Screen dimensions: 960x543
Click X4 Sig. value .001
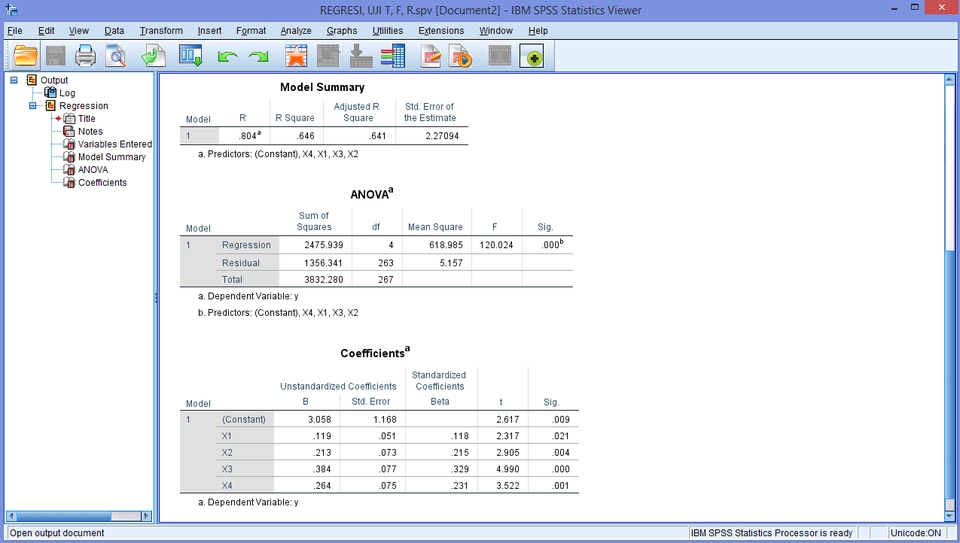click(x=561, y=485)
